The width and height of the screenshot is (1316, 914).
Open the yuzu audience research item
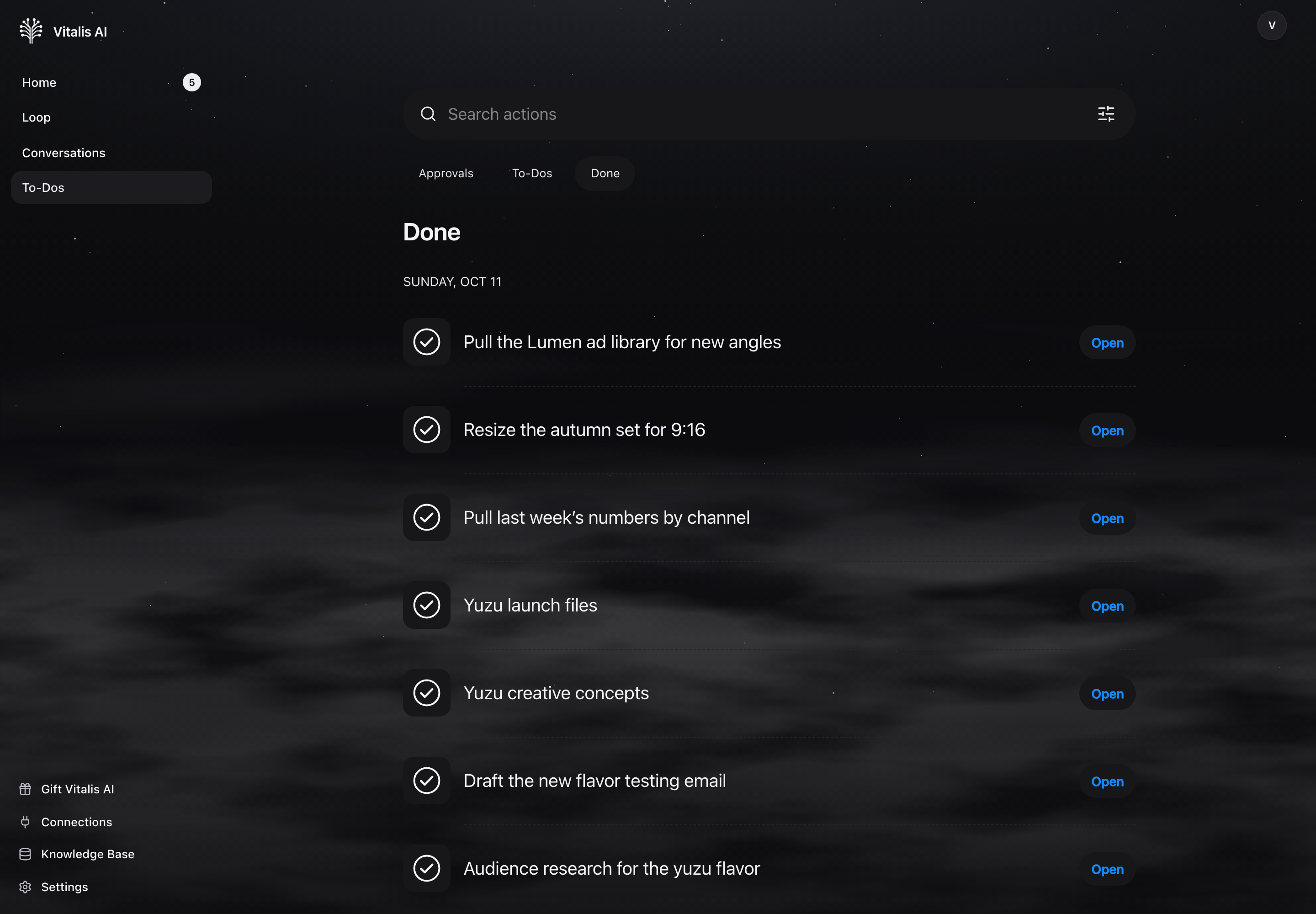(x=1107, y=869)
